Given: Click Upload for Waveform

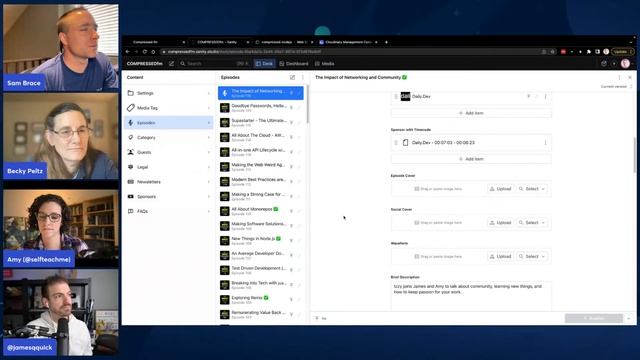Looking at the screenshot, I should [501, 256].
